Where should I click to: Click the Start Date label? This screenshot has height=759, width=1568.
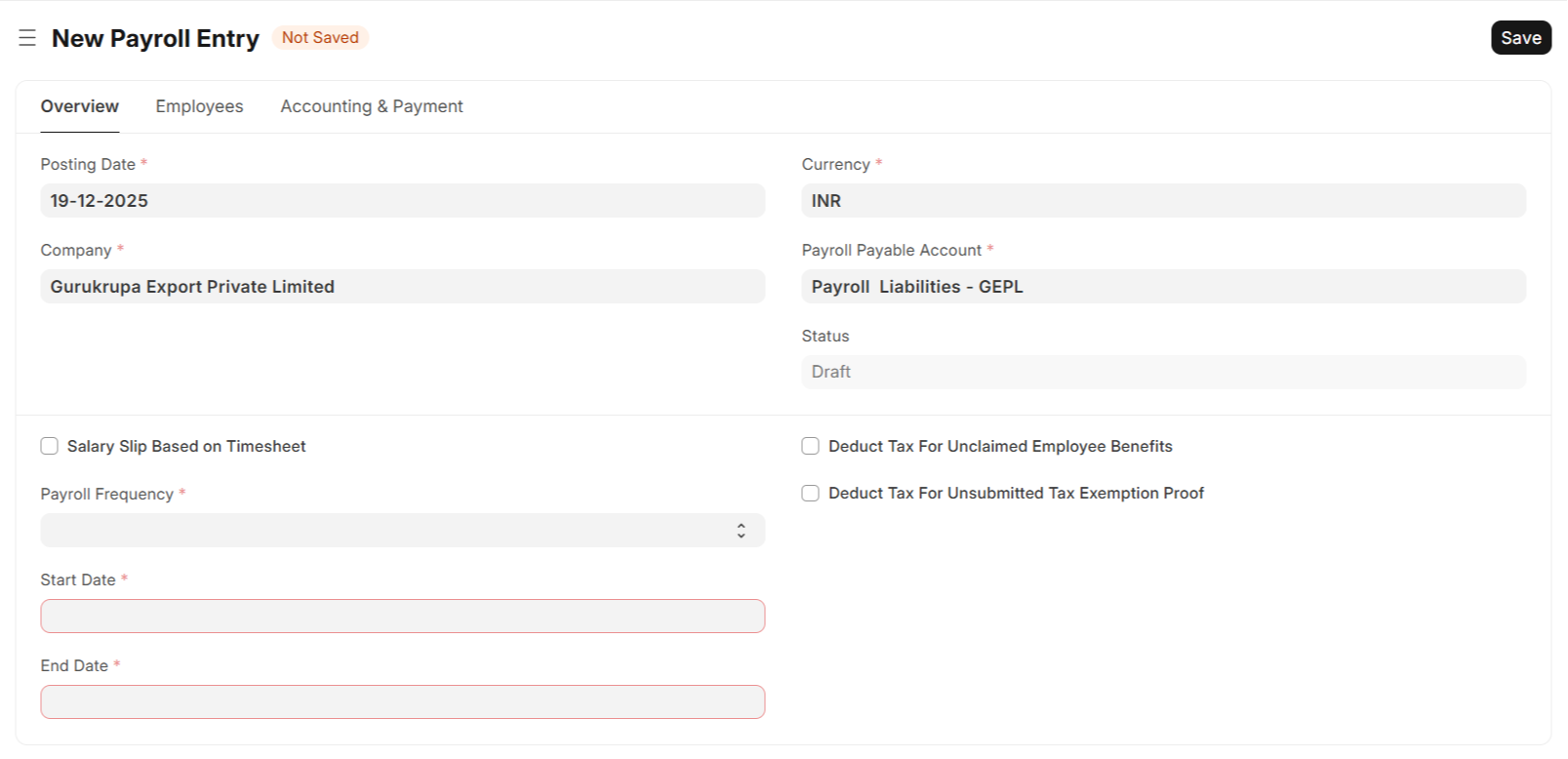coord(78,579)
